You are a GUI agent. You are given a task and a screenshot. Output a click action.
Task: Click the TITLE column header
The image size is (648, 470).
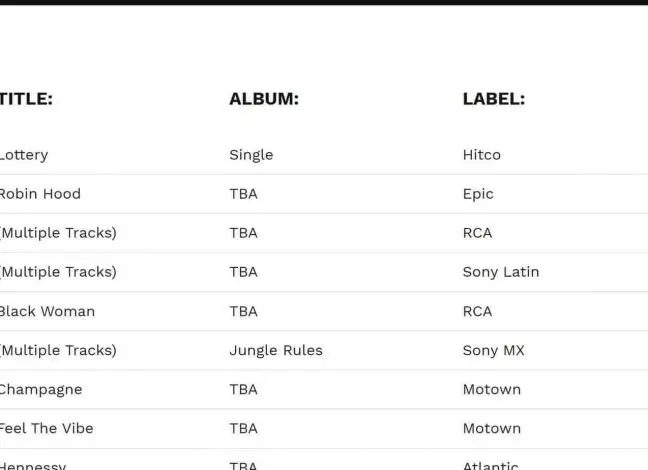click(26, 99)
